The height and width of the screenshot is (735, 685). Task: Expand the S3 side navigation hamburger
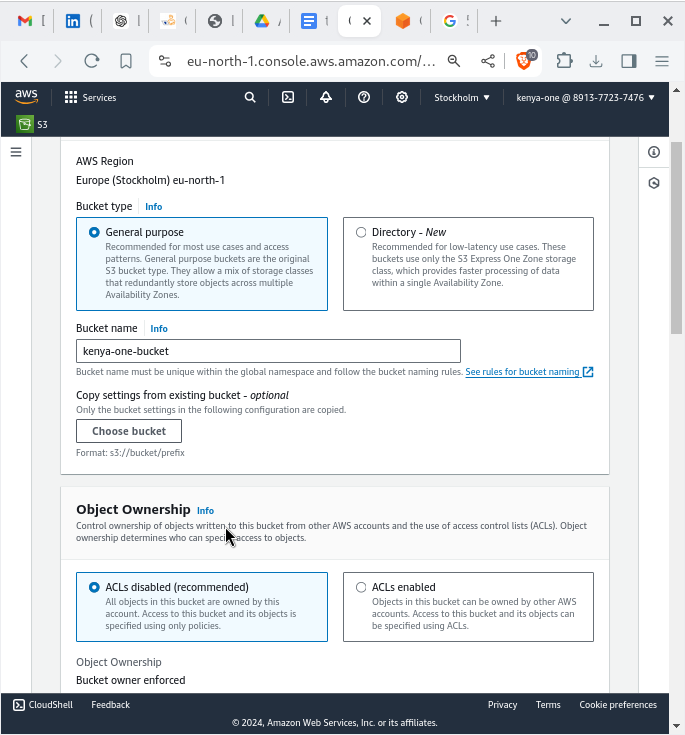coord(16,152)
